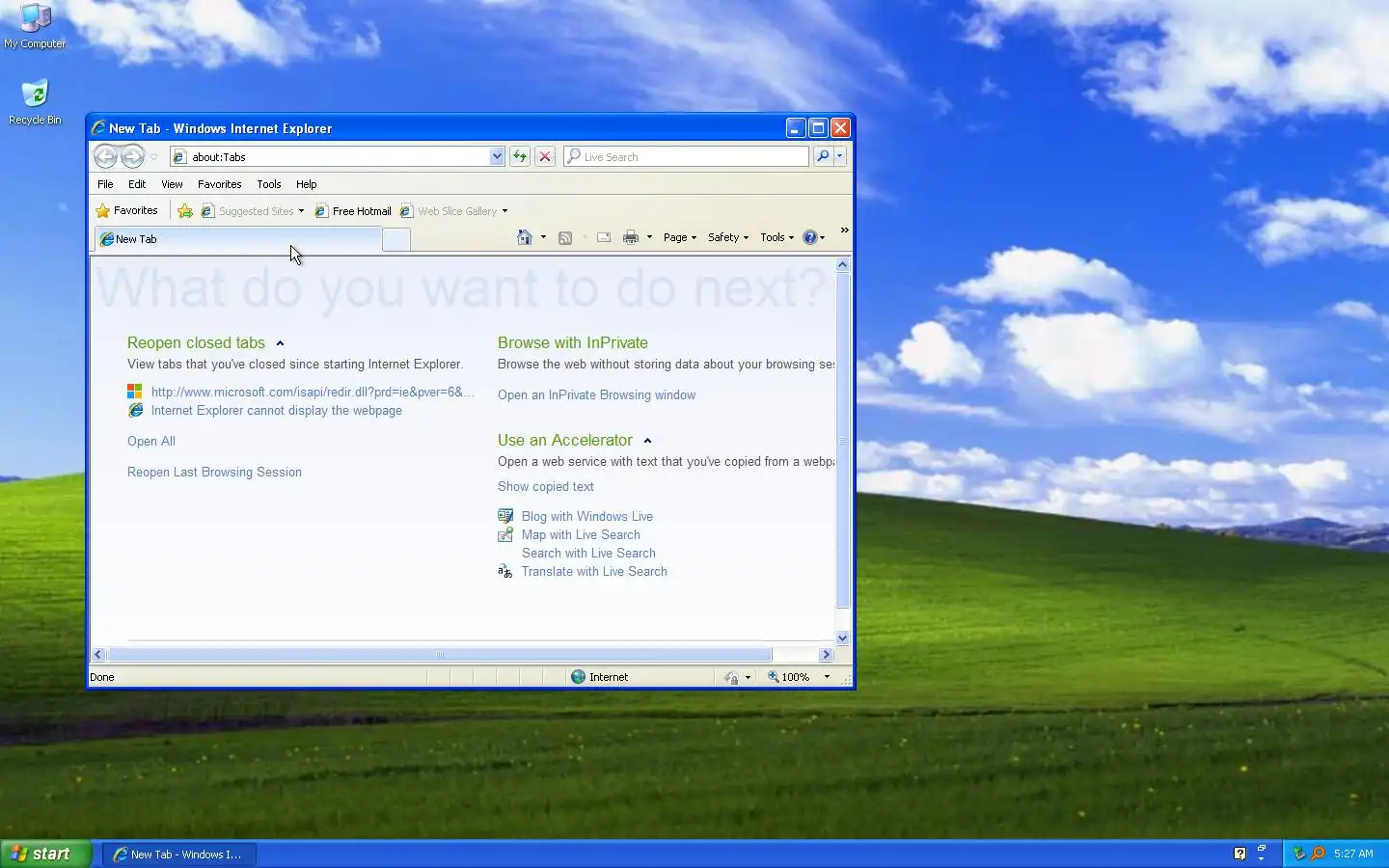Open the View menu
1389x868 pixels.
(172, 184)
